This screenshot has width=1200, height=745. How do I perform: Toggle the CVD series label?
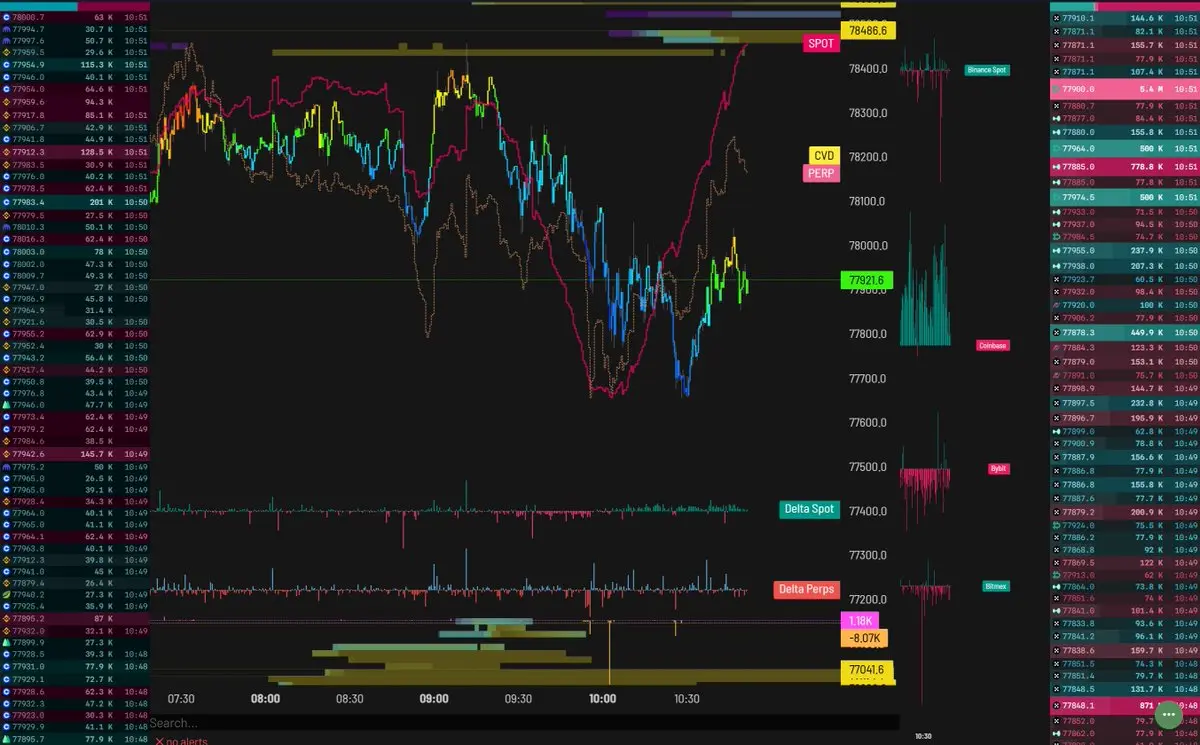[x=823, y=156]
